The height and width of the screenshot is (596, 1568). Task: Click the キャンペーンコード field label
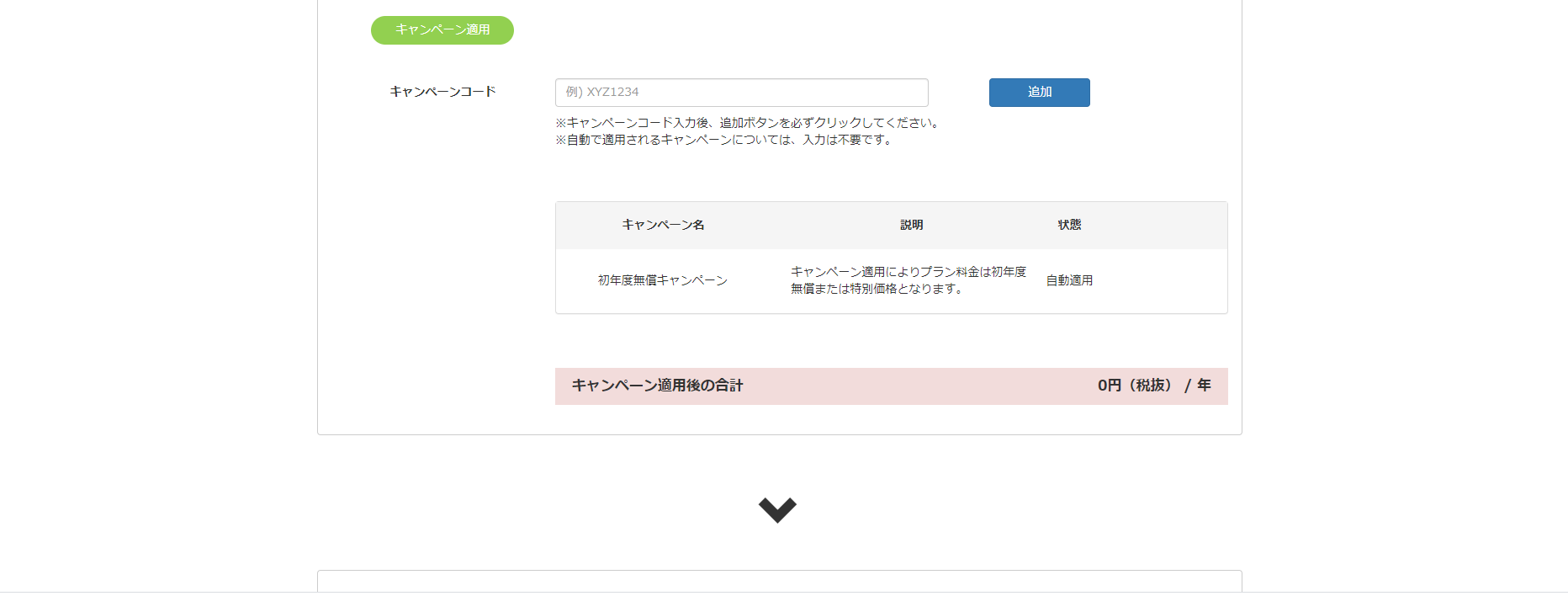point(442,92)
